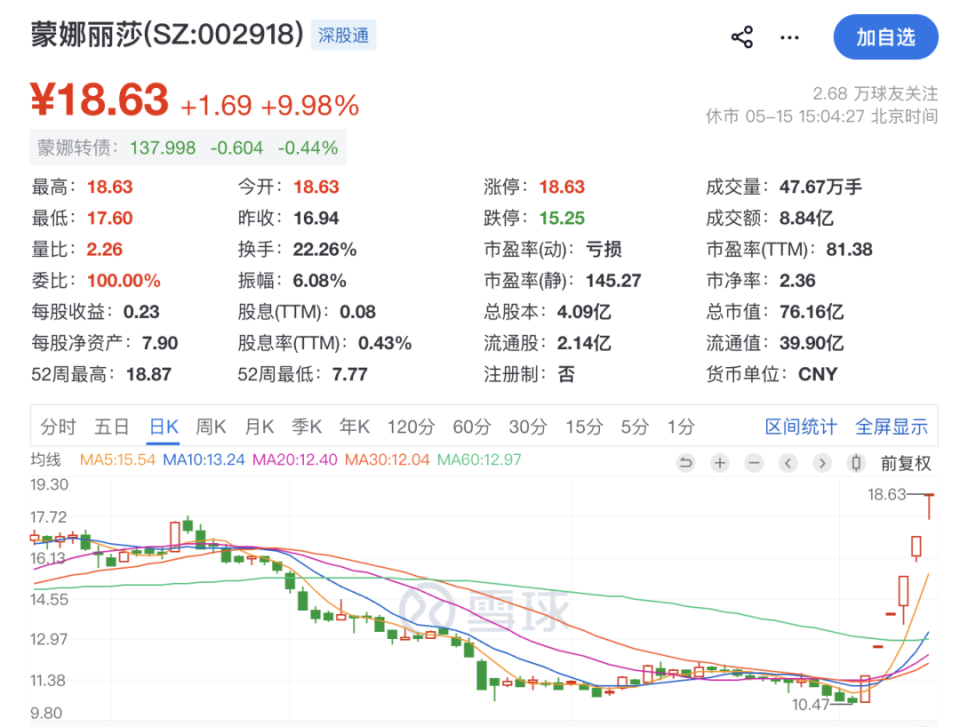Open 区间统计 range statistics

click(801, 426)
